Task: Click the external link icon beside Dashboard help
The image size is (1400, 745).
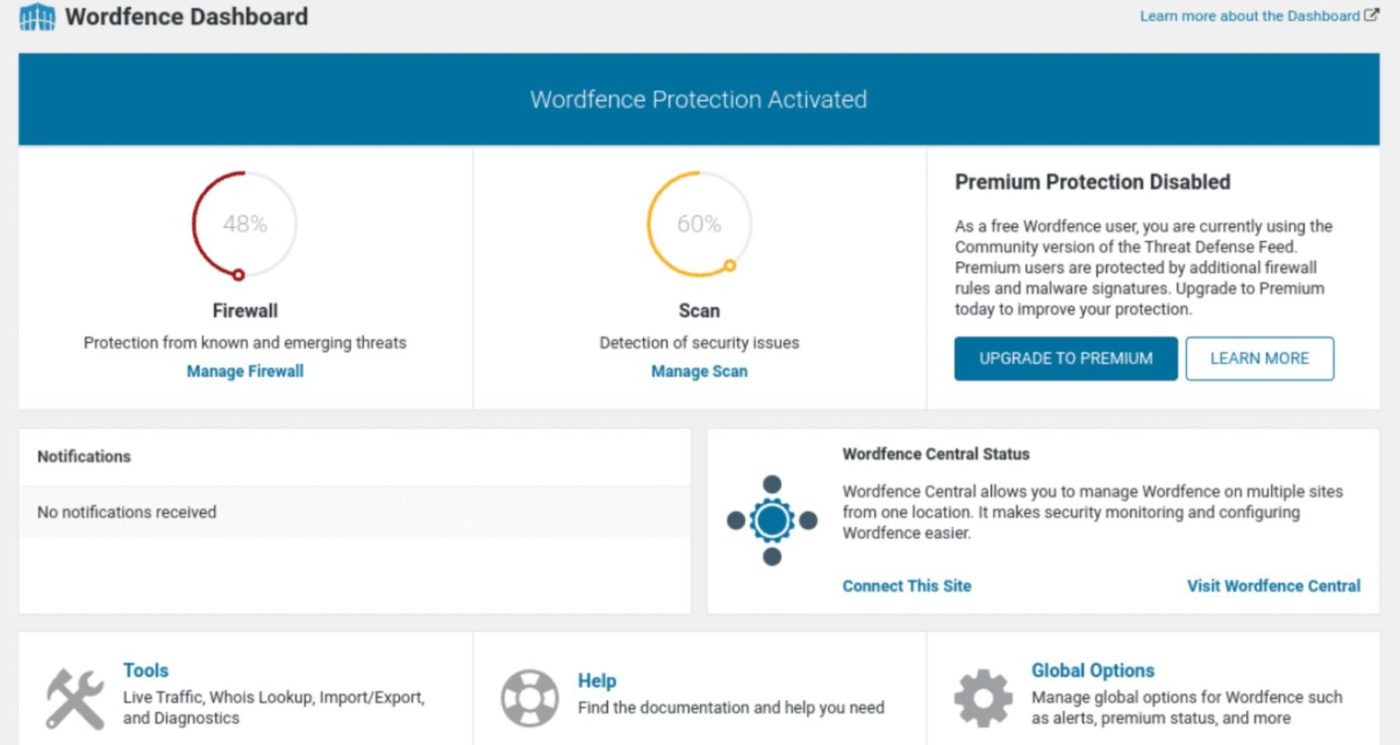Action: (x=1372, y=16)
